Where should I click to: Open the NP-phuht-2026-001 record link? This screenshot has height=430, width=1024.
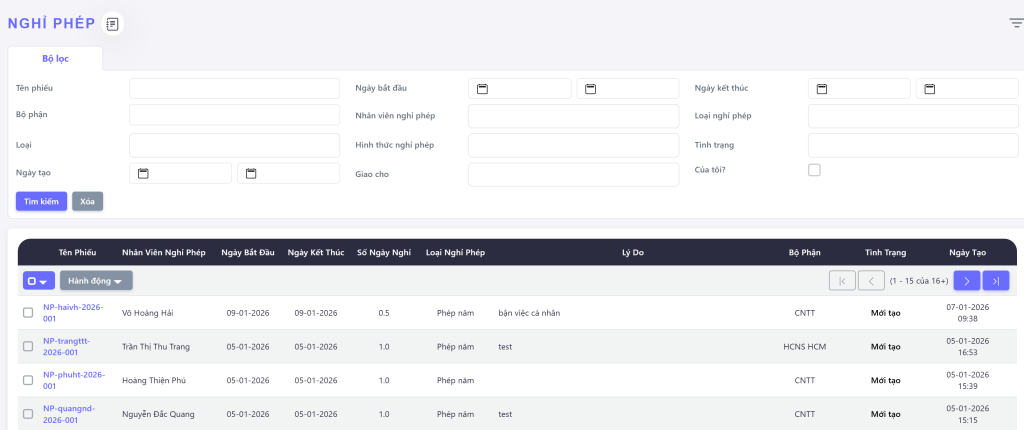pos(73,380)
